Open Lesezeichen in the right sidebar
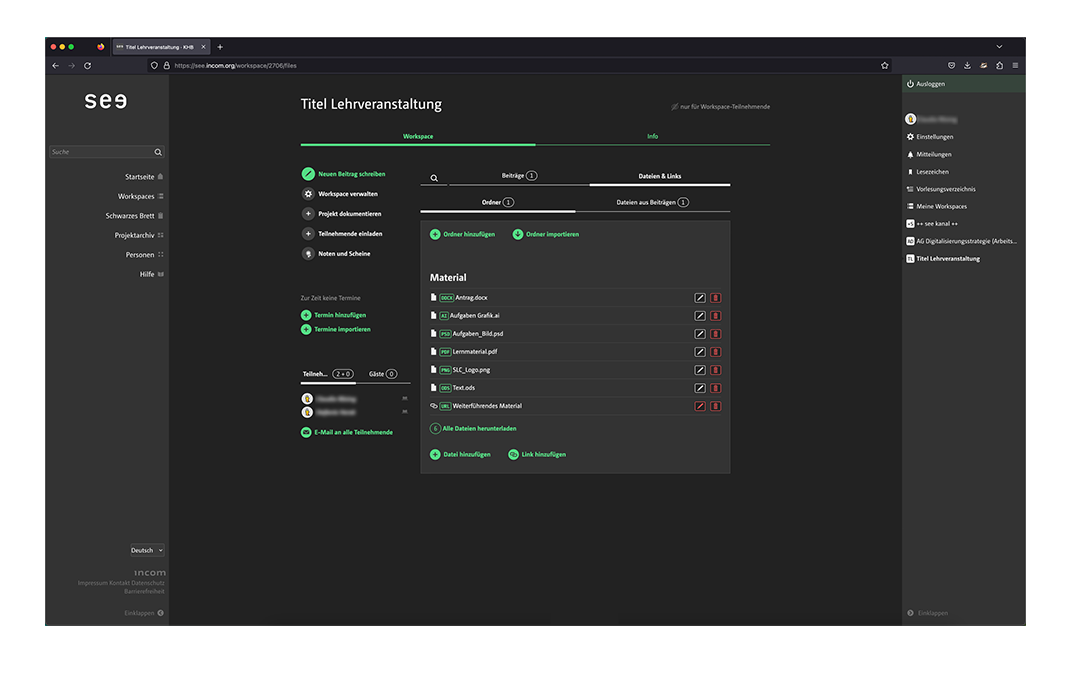1070x697 pixels. point(927,172)
